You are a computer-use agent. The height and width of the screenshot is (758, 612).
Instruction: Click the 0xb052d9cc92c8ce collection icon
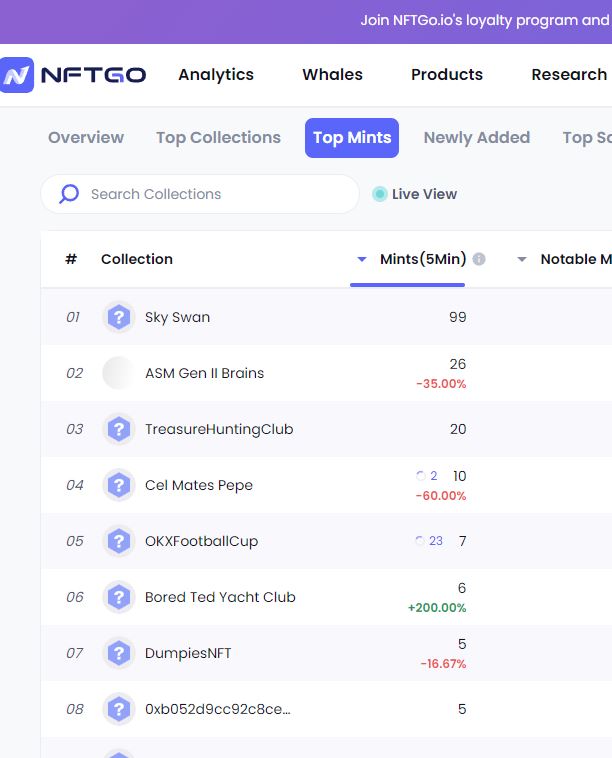click(x=118, y=709)
